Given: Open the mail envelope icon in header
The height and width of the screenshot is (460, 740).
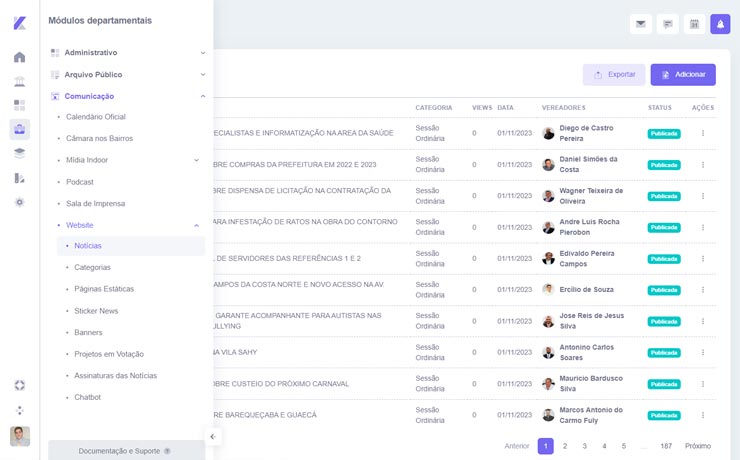Looking at the screenshot, I should pyautogui.click(x=641, y=24).
